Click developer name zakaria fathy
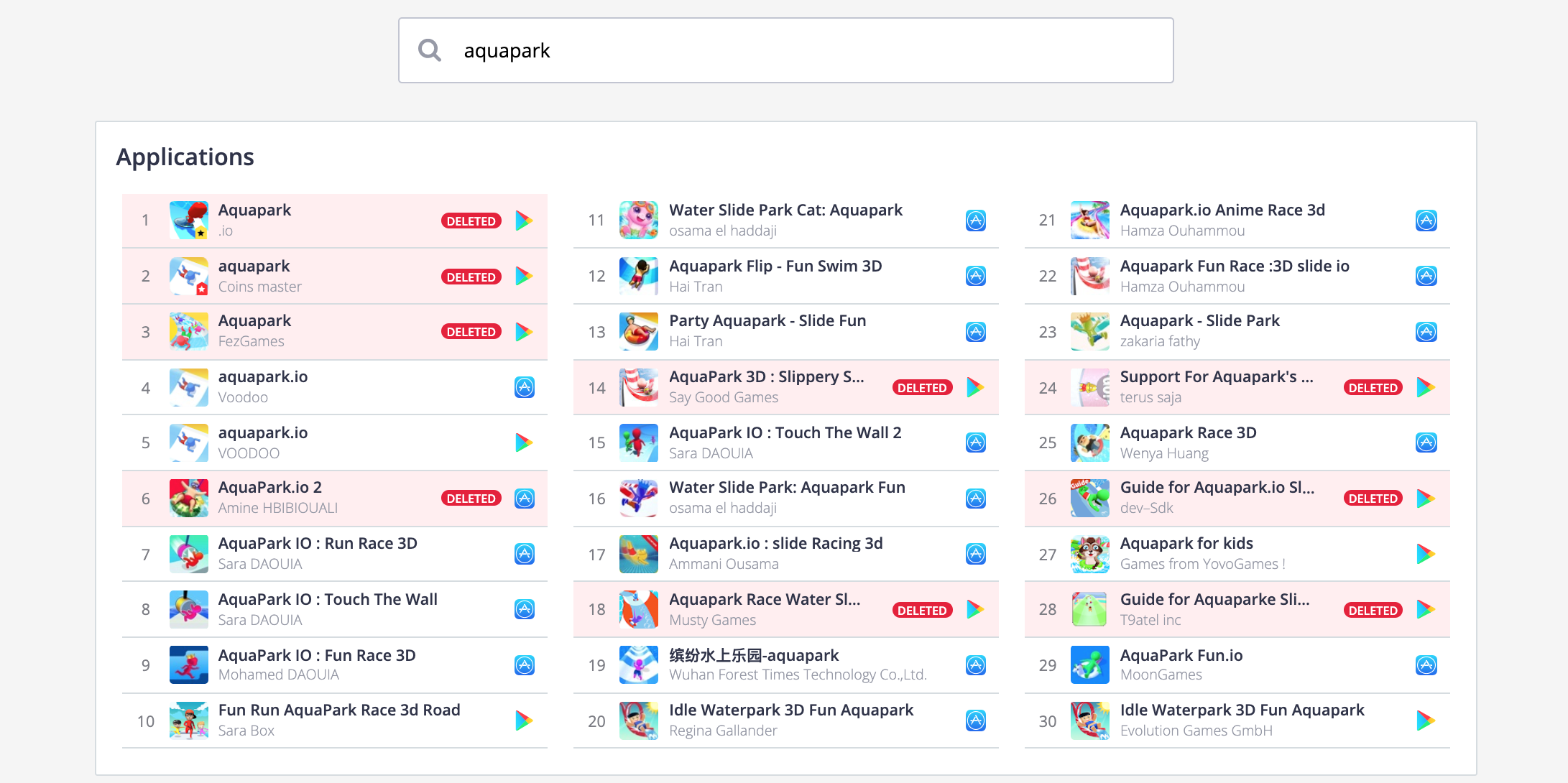The image size is (1568, 783). tap(1160, 341)
